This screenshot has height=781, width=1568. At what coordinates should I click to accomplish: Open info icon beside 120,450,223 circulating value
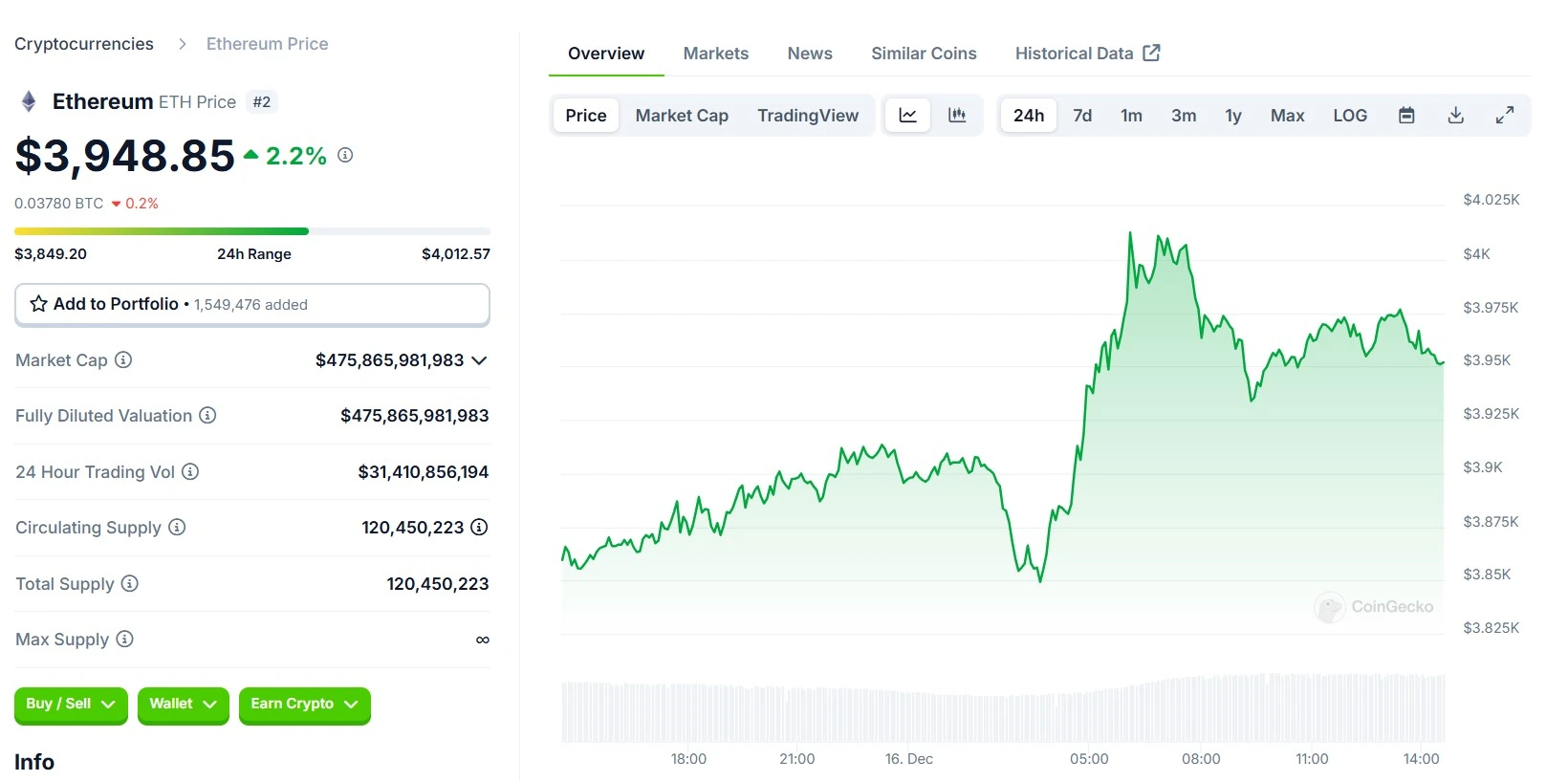tap(480, 528)
